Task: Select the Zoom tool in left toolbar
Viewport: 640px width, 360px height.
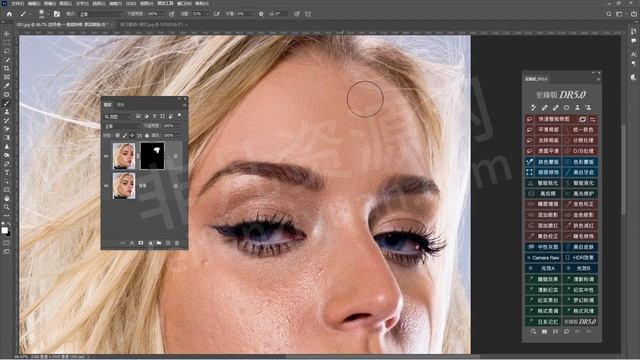Action: tap(7, 207)
